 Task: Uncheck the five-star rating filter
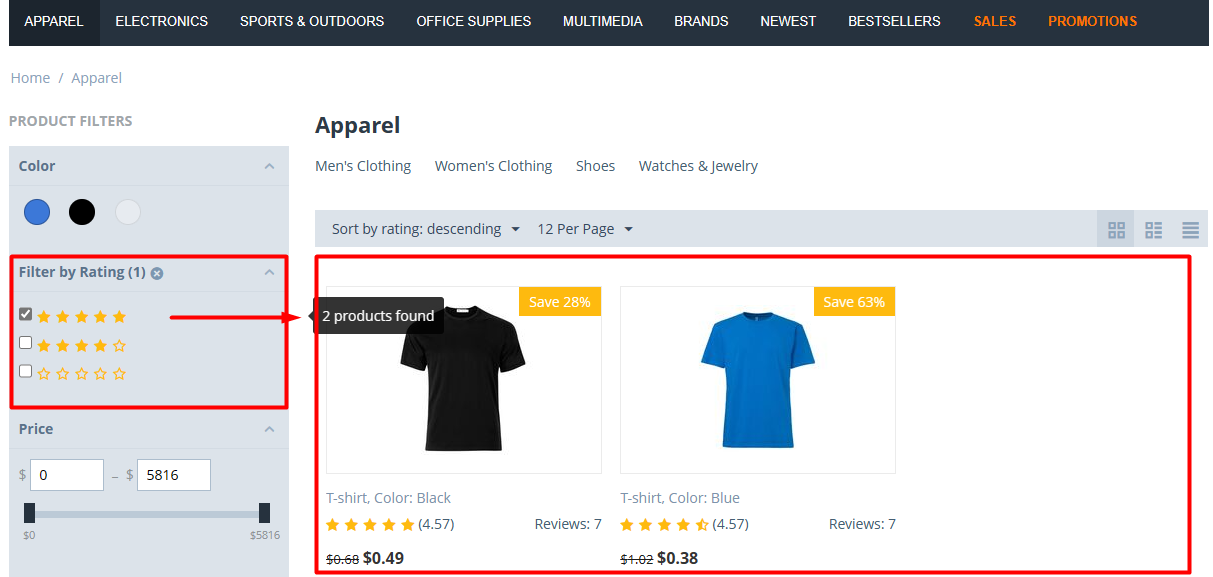tap(26, 315)
